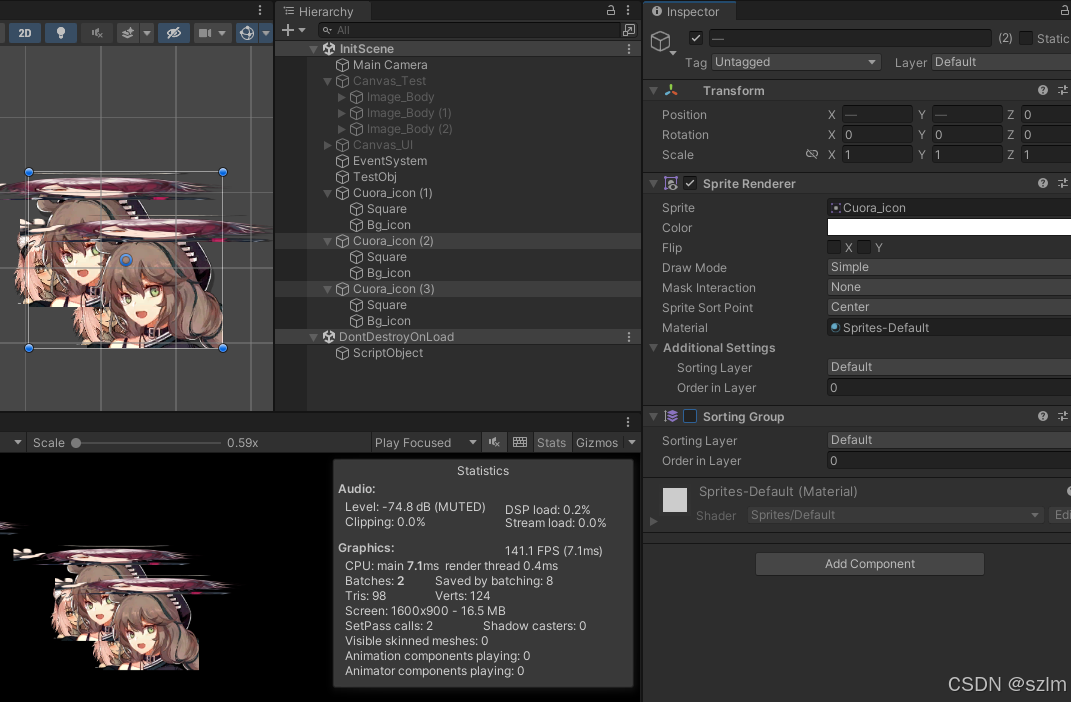Select Main Camera in Hierarchy
Screen dimensions: 1071x702
[x=390, y=65]
